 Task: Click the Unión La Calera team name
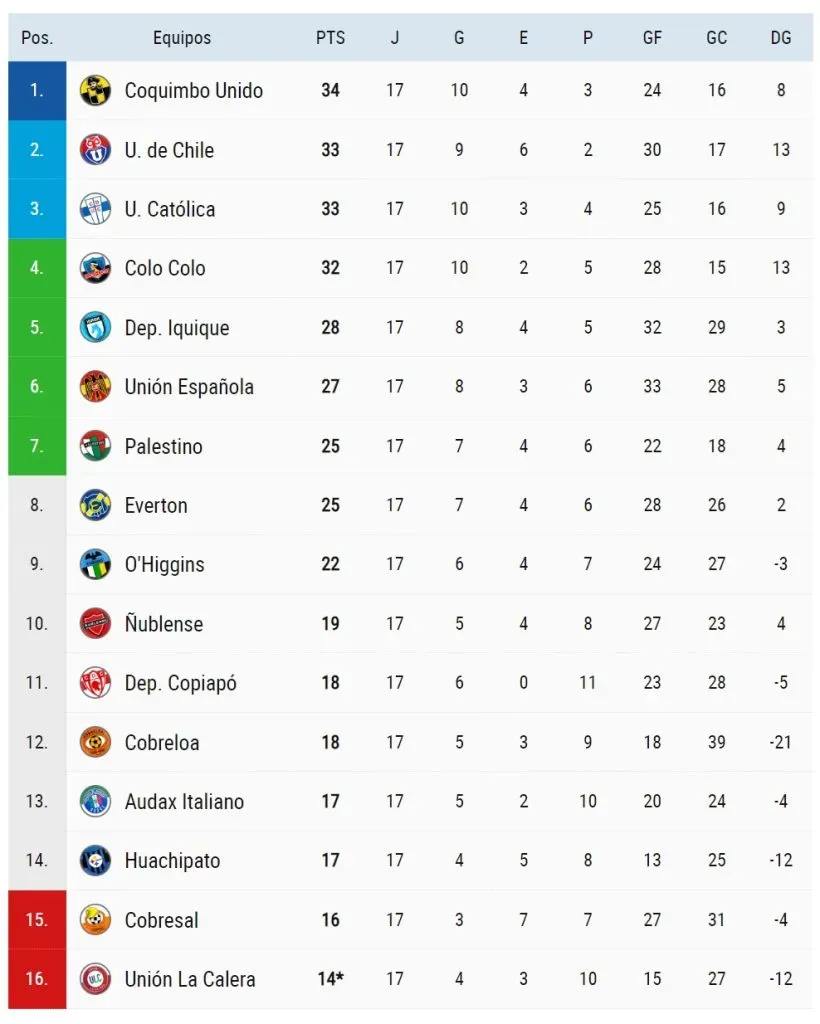pyautogui.click(x=189, y=979)
